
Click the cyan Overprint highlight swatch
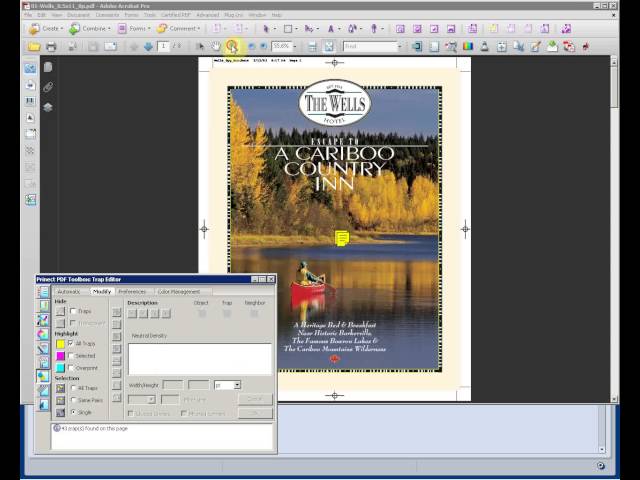click(x=60, y=368)
